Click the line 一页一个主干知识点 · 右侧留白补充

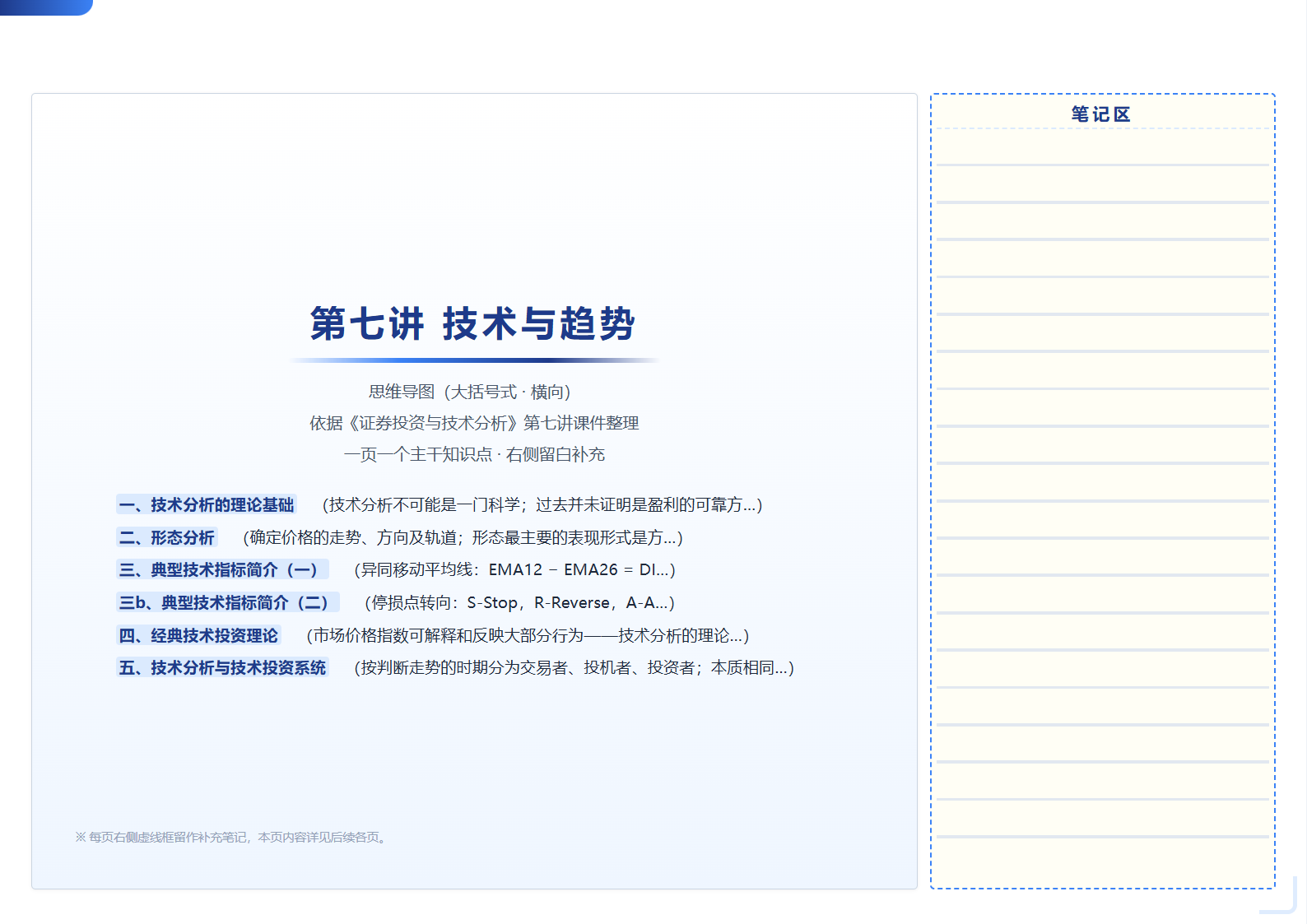click(x=474, y=454)
